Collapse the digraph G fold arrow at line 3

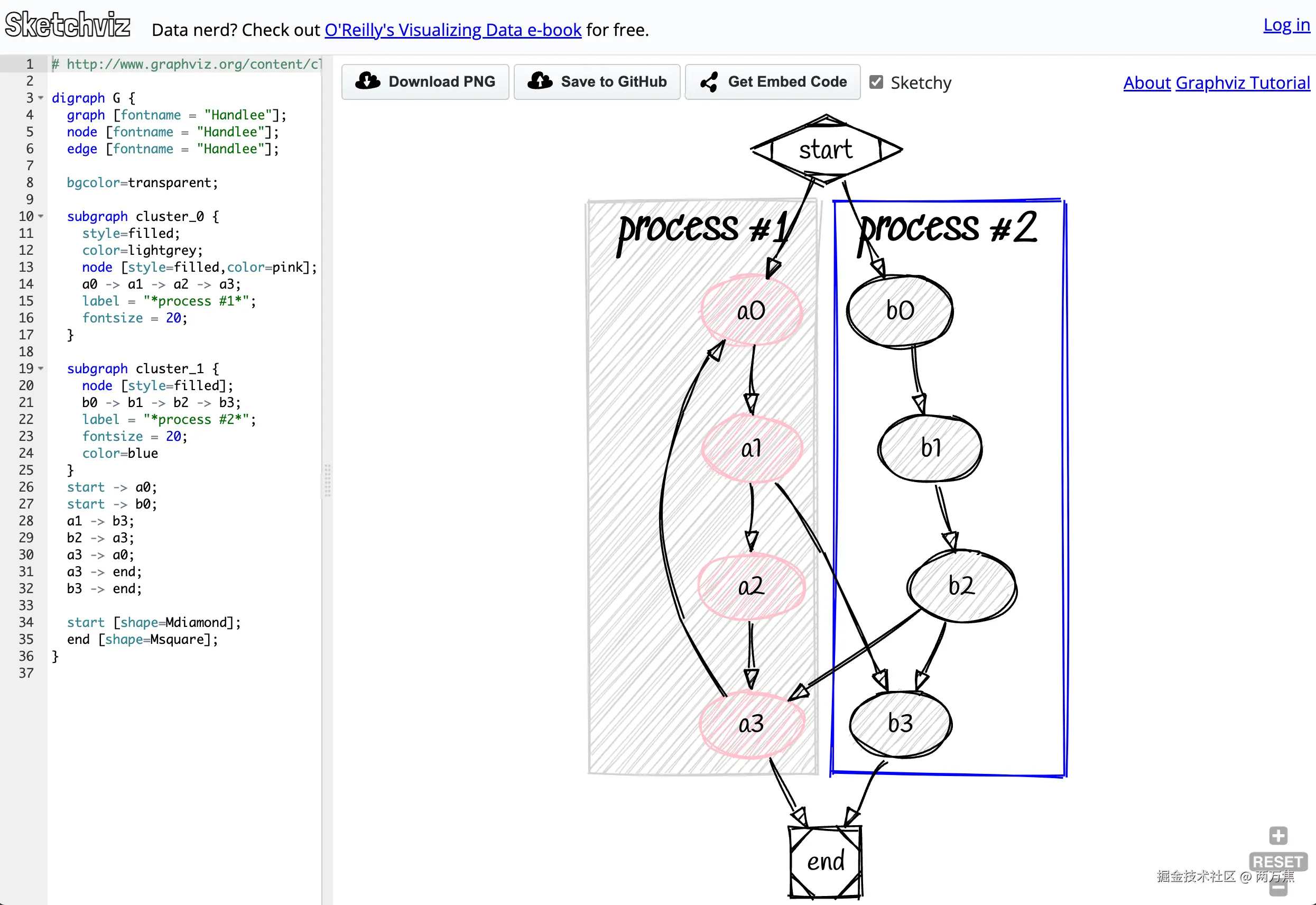[41, 98]
